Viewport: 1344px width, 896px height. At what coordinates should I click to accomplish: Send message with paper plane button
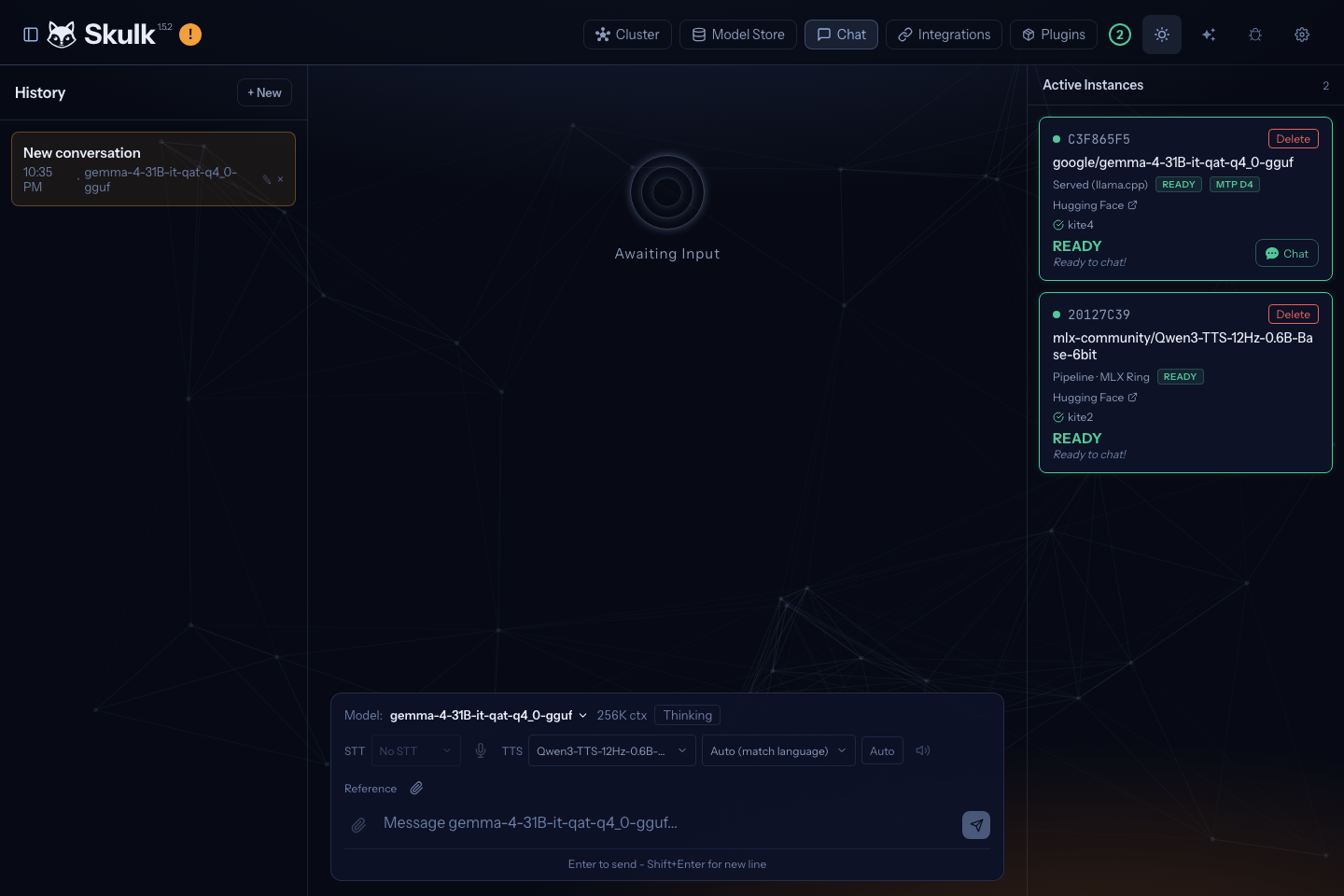tap(976, 825)
